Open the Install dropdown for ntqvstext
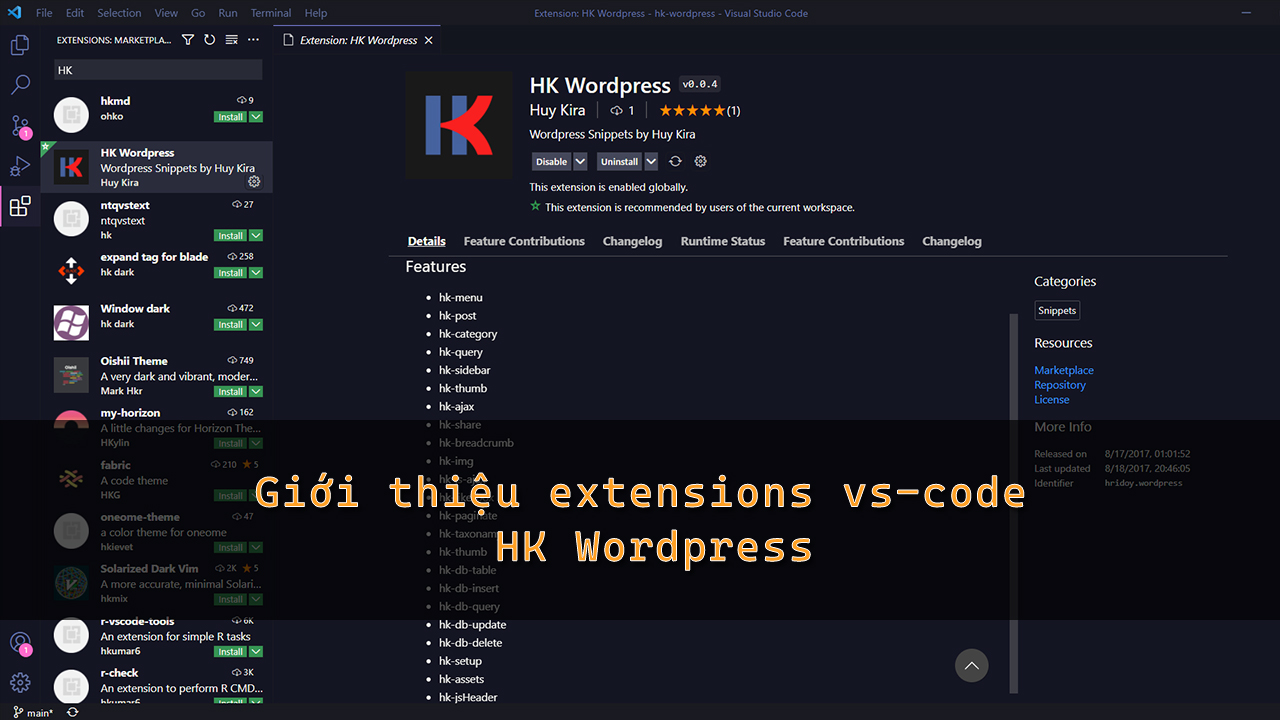The height and width of the screenshot is (720, 1280). coord(256,236)
